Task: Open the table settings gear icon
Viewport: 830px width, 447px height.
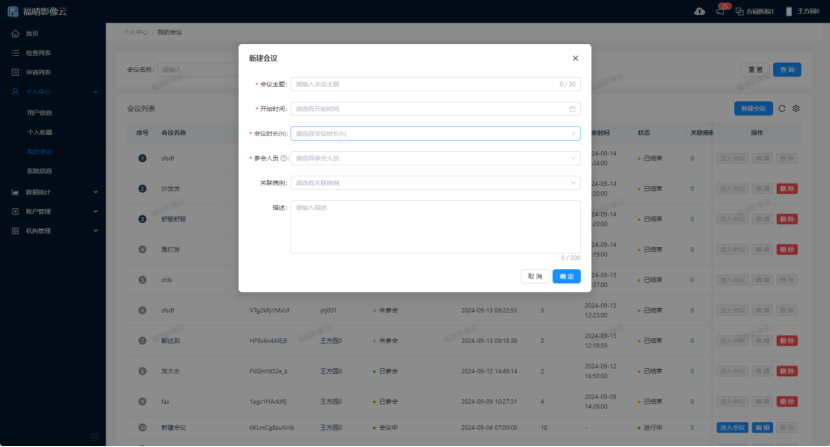Action: 796,108
